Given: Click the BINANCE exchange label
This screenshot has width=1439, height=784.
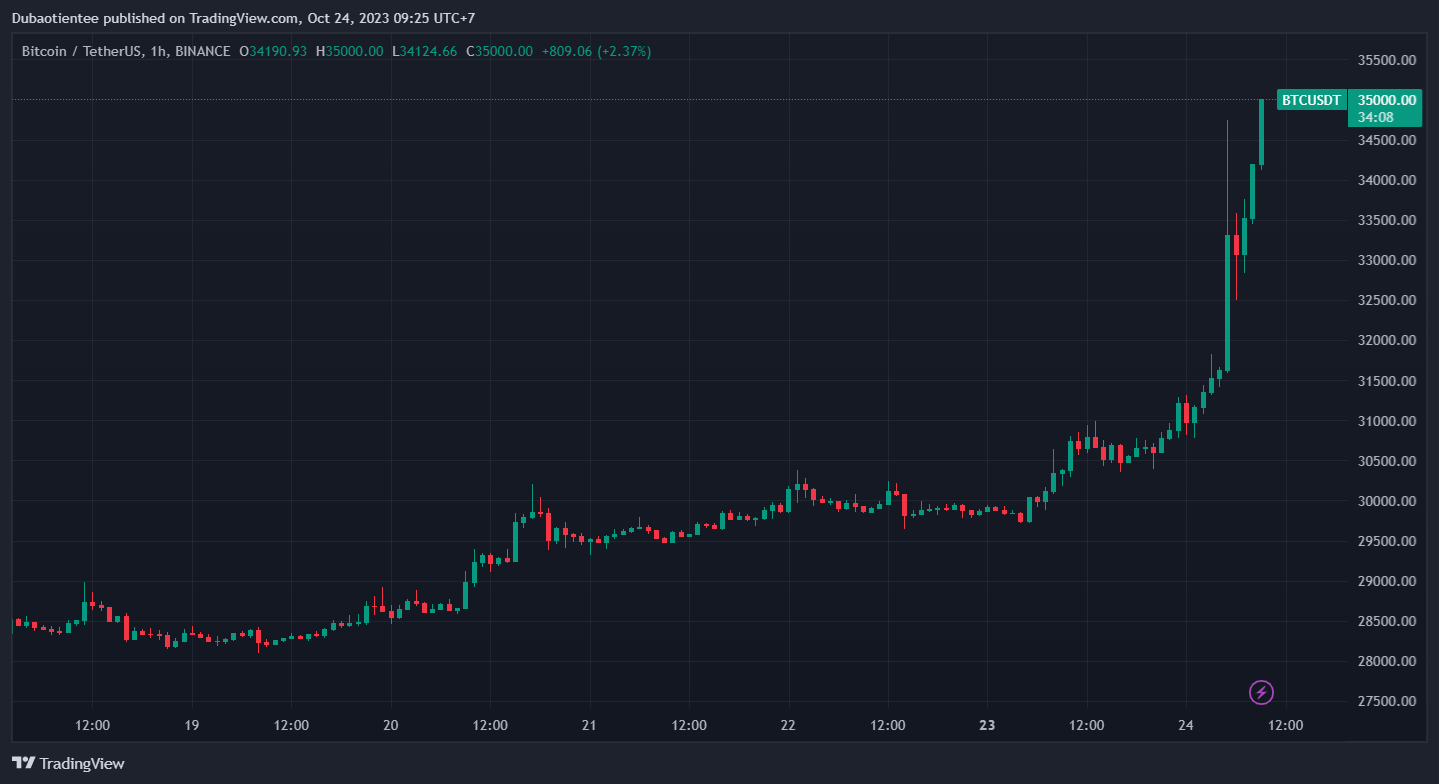Looking at the screenshot, I should coord(203,51).
